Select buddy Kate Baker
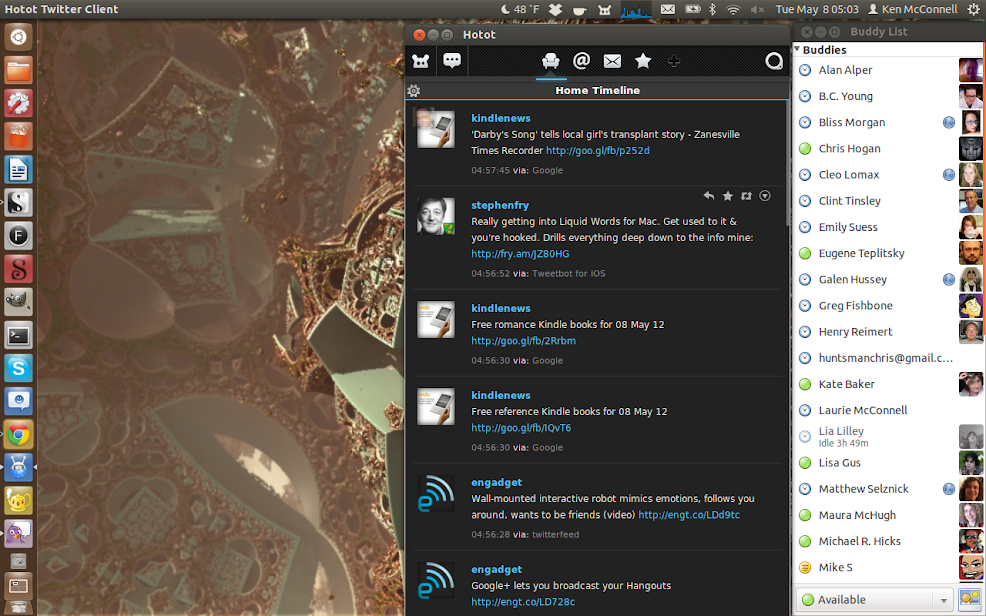 (x=889, y=384)
